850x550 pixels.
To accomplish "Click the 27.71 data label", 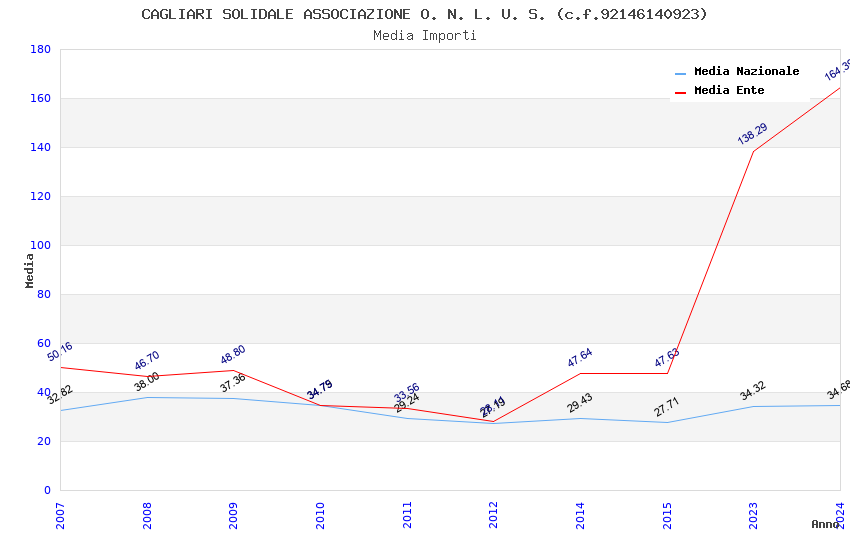I will [667, 407].
